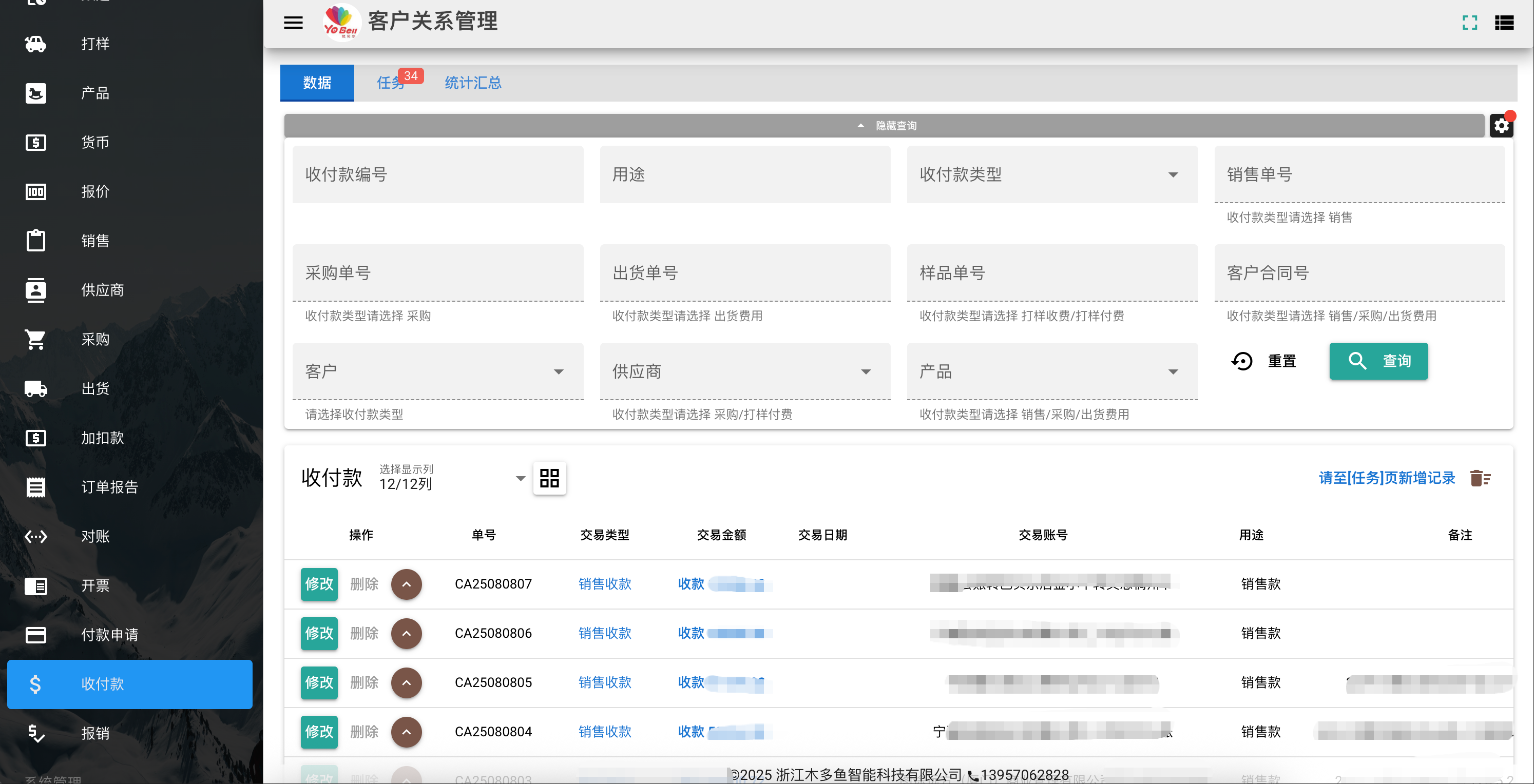Click the fullscreen icon in header
The image size is (1534, 784).
click(x=1470, y=23)
